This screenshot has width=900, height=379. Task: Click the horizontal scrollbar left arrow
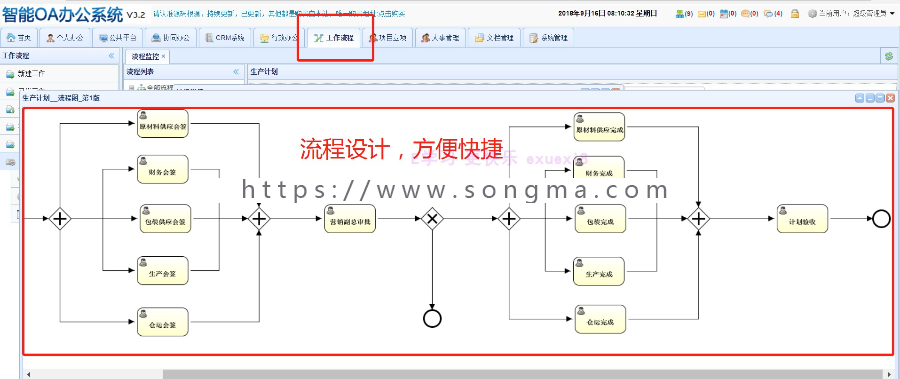(28, 374)
